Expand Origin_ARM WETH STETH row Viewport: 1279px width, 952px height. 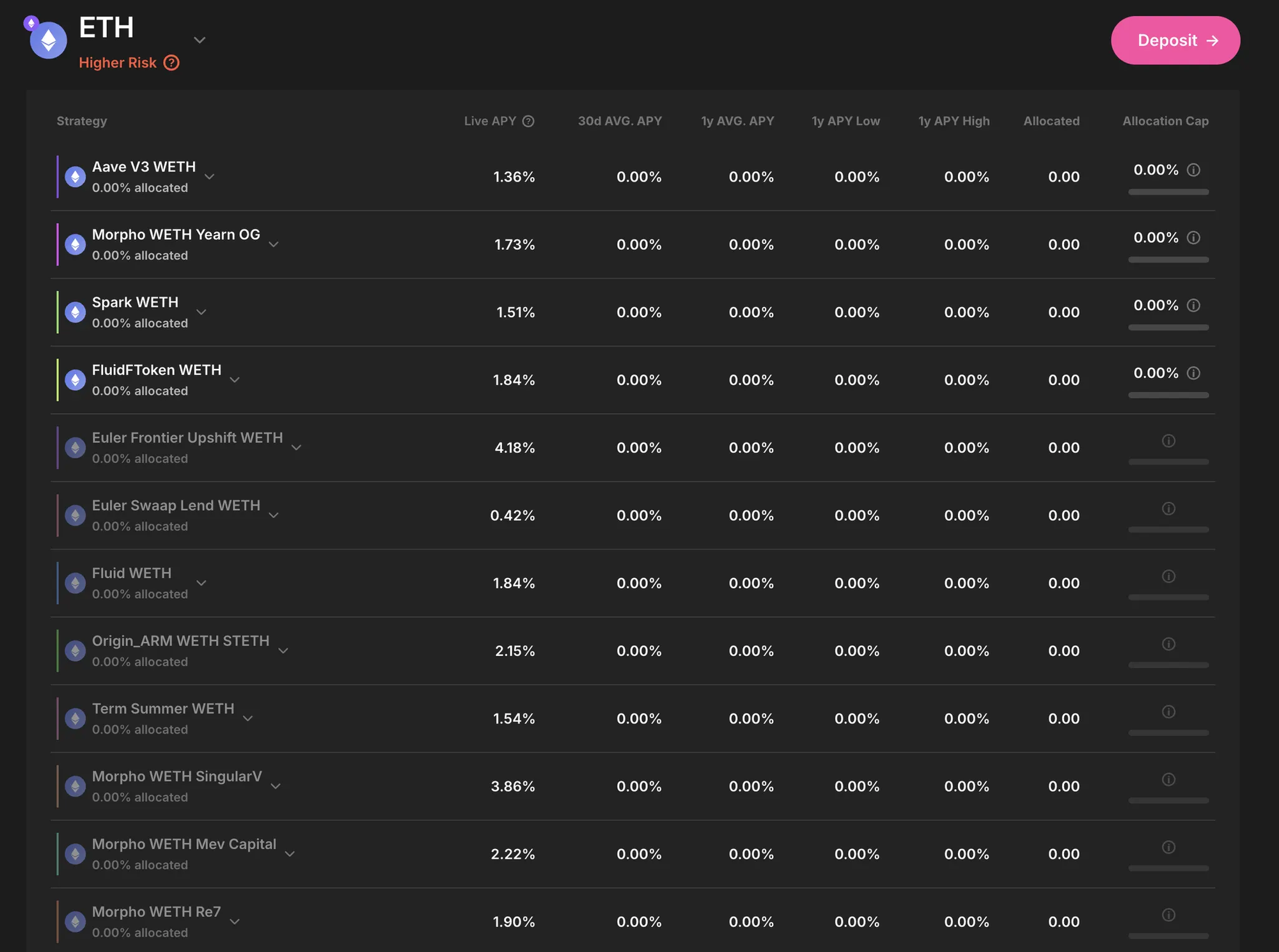click(x=283, y=651)
